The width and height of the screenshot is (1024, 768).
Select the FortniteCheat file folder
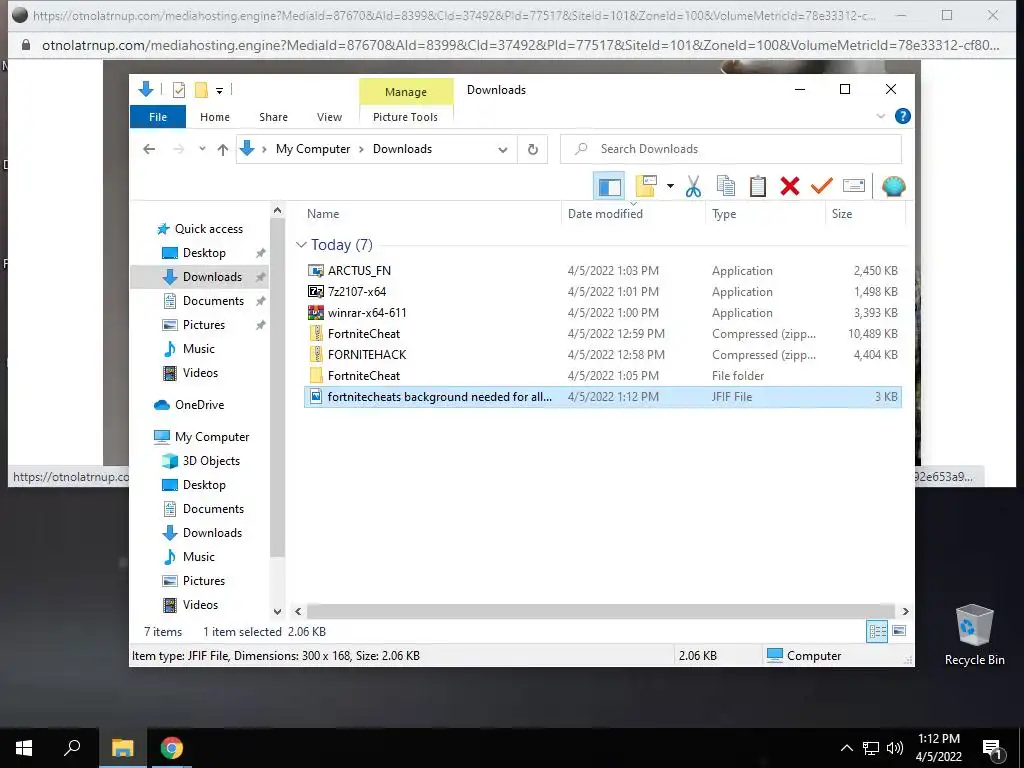[x=603, y=376]
